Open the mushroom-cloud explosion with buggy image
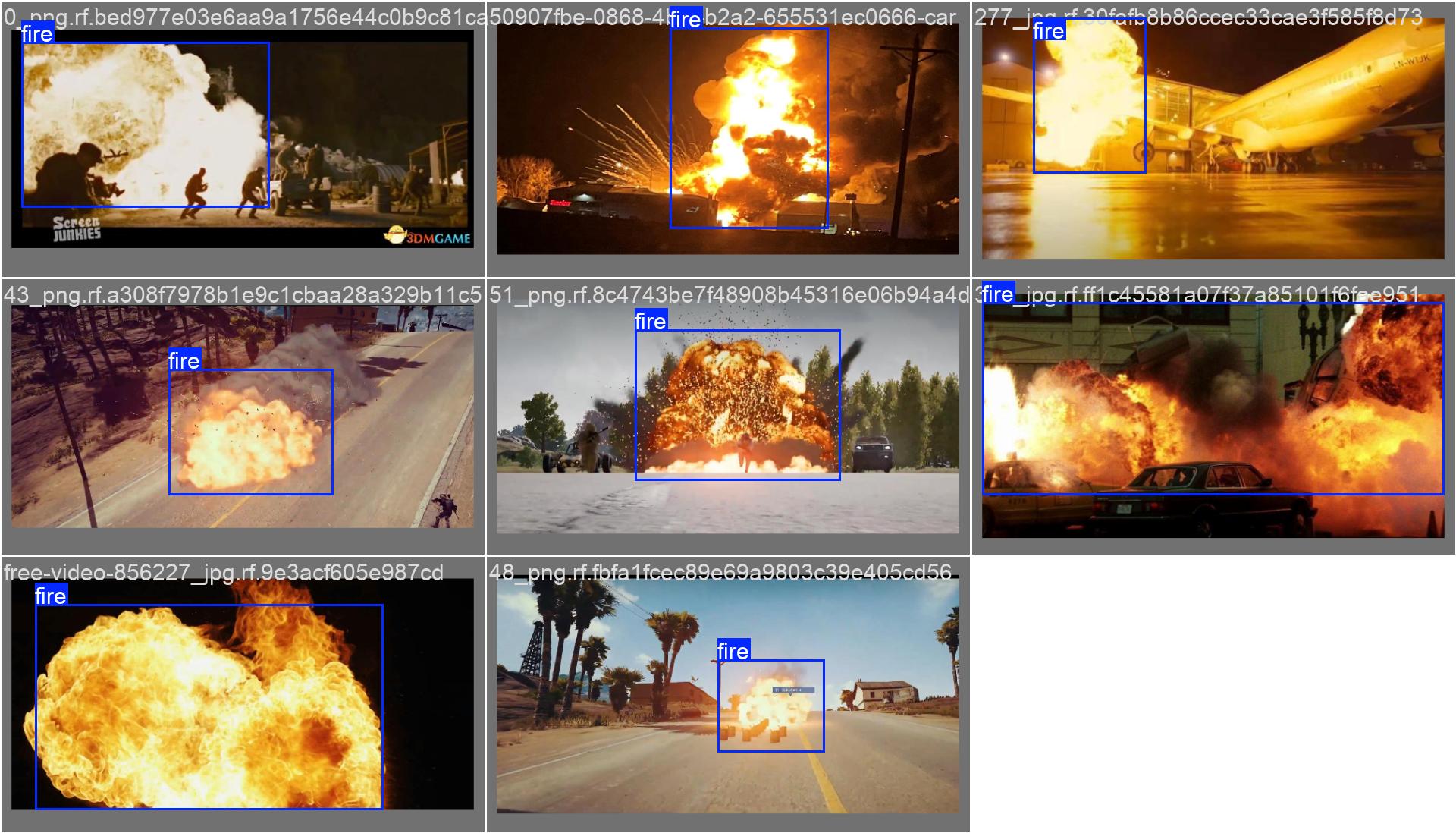This screenshot has width=1456, height=833. pos(728,416)
